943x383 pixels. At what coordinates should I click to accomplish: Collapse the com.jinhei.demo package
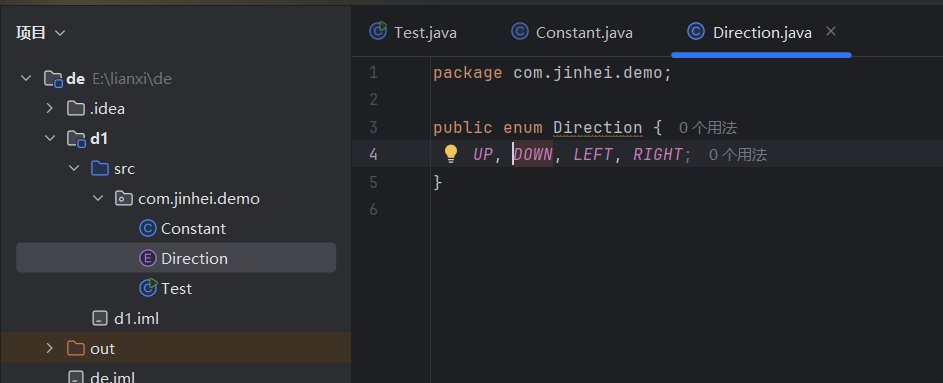click(98, 198)
